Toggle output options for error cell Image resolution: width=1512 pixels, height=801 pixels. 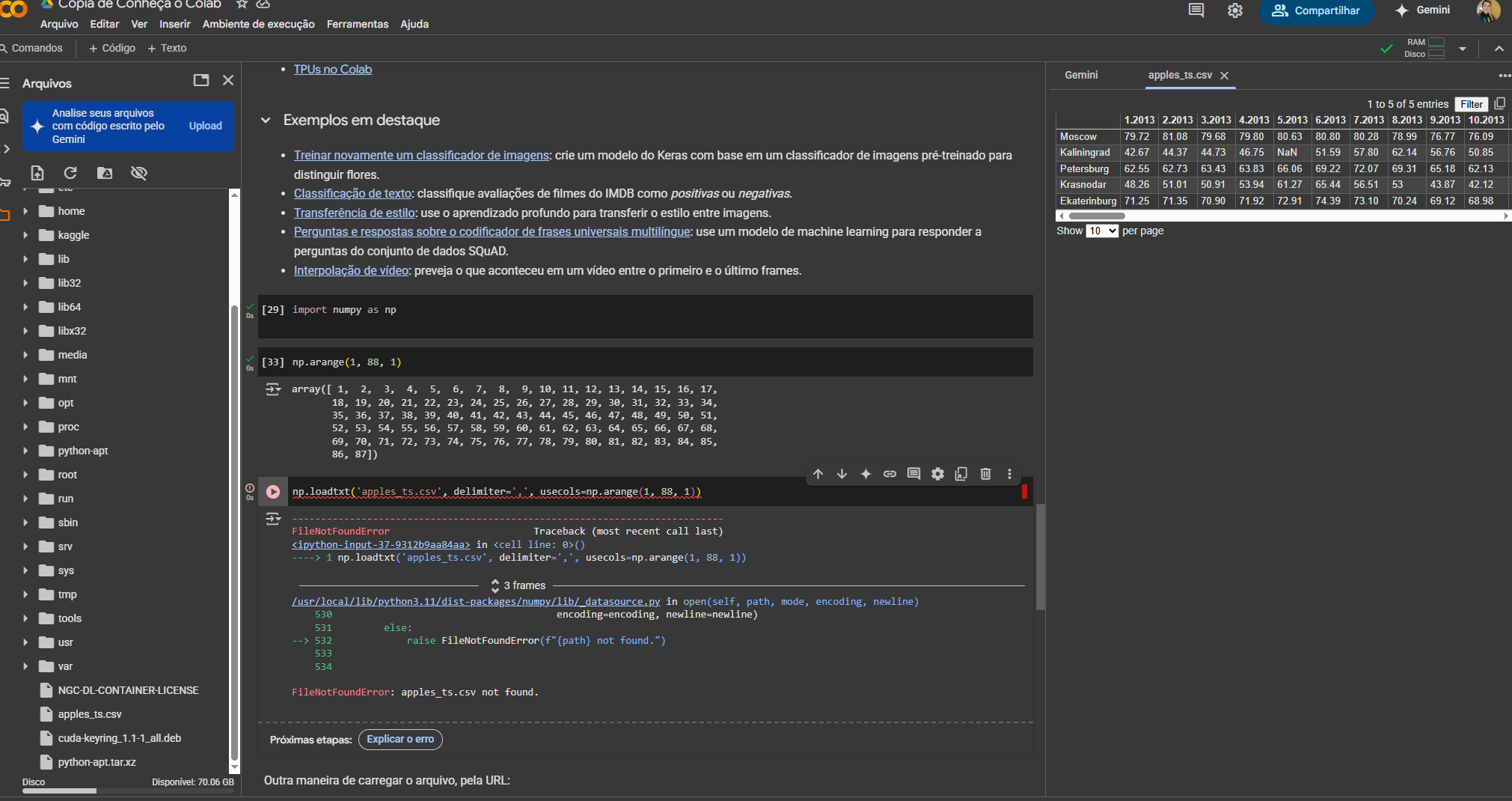[x=273, y=519]
